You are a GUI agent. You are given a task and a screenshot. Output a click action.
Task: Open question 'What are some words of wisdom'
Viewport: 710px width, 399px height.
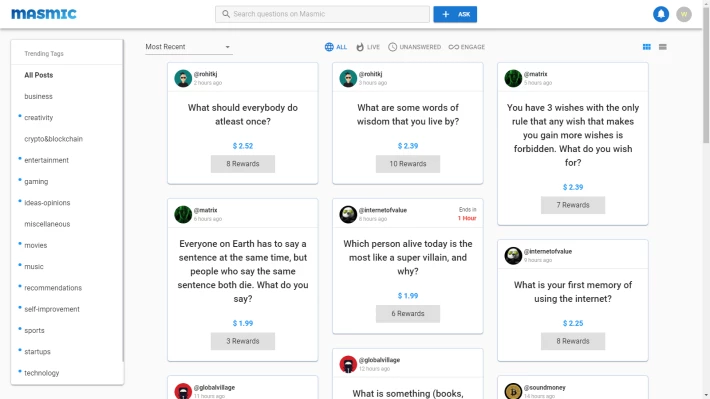pos(408,115)
